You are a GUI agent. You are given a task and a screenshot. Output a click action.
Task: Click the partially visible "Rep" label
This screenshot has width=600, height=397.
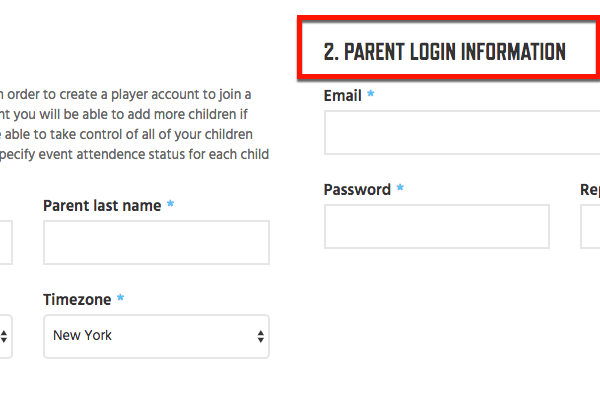[x=590, y=190]
